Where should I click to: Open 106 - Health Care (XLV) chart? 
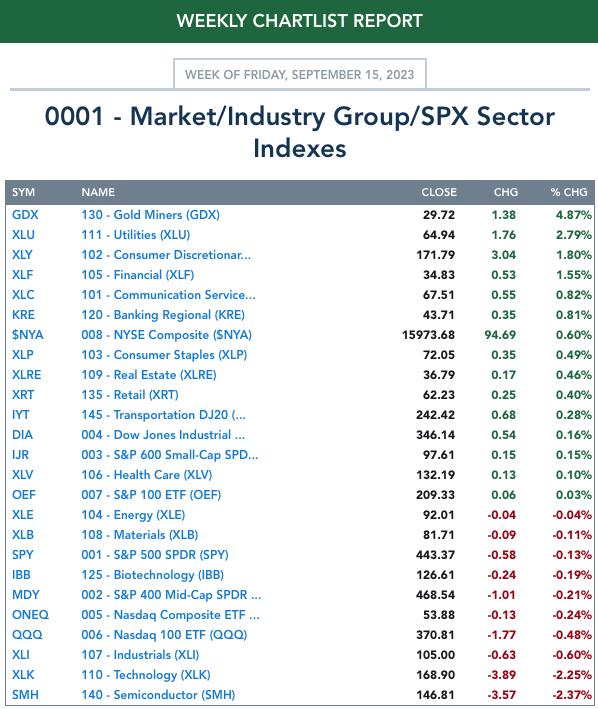click(146, 475)
